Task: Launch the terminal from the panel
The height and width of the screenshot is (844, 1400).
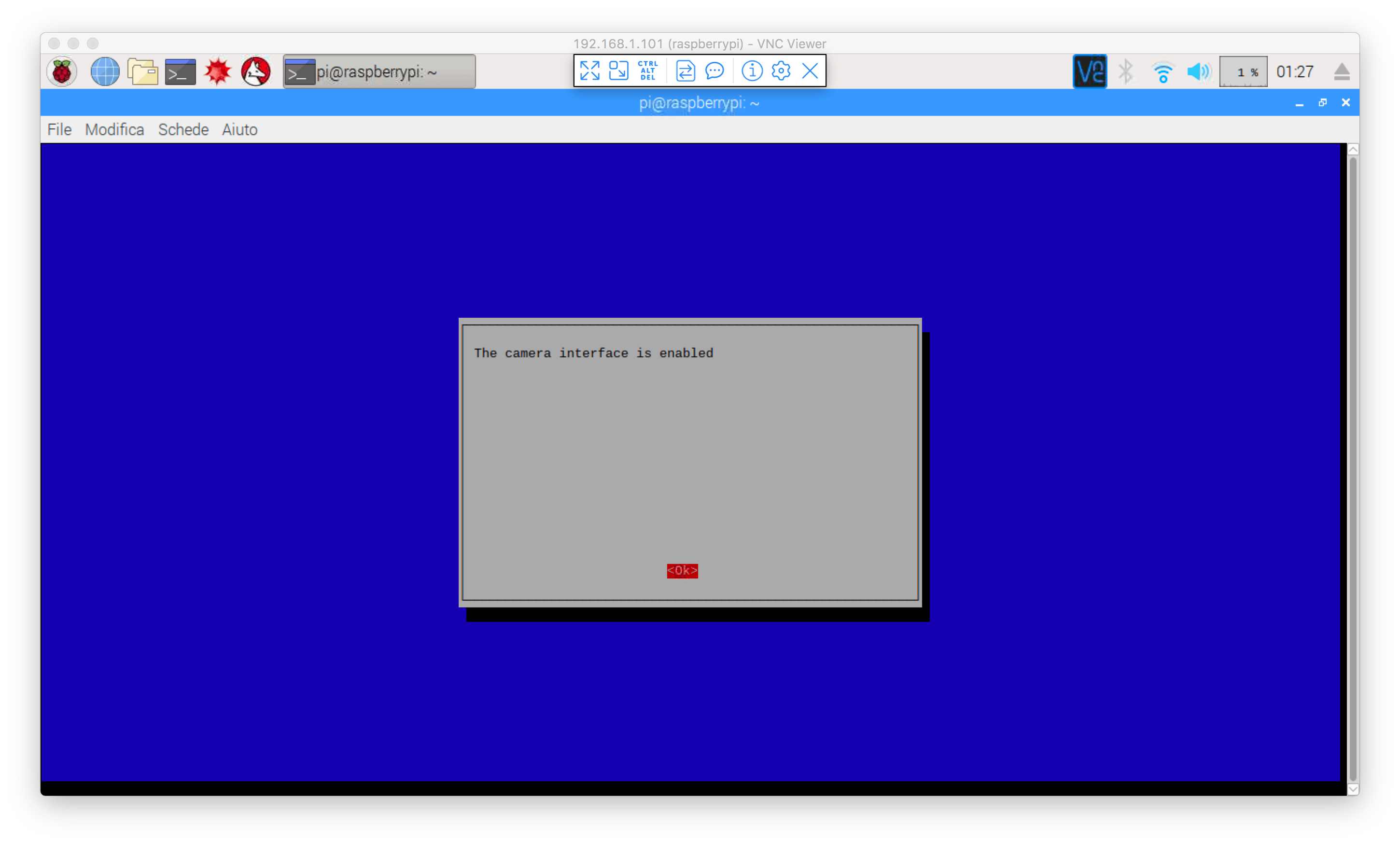Action: click(180, 72)
